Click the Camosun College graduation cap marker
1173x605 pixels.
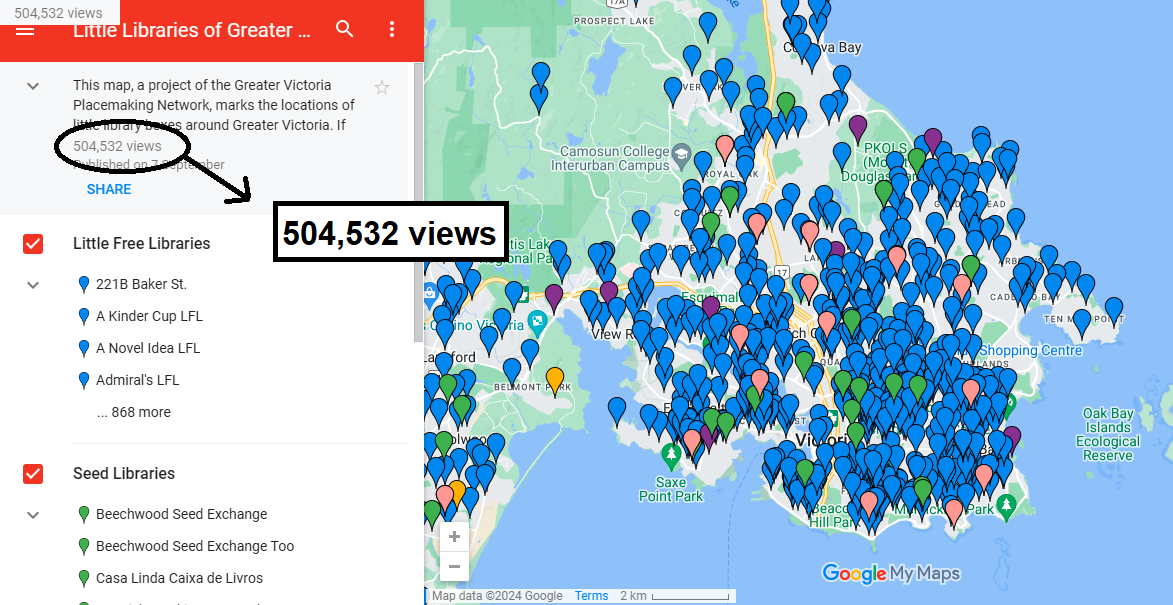(682, 156)
